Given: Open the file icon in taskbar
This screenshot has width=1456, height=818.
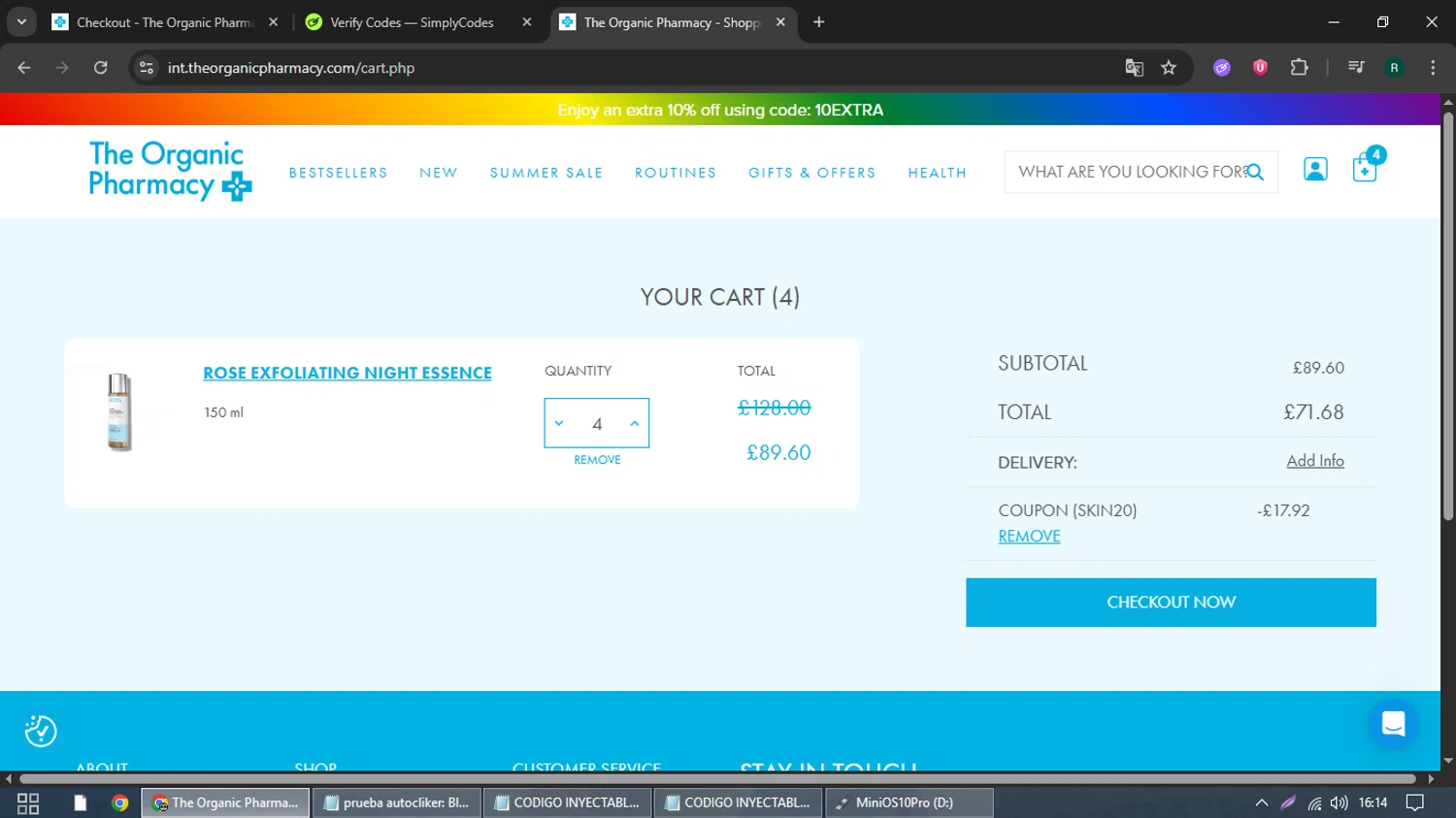Looking at the screenshot, I should [80, 802].
